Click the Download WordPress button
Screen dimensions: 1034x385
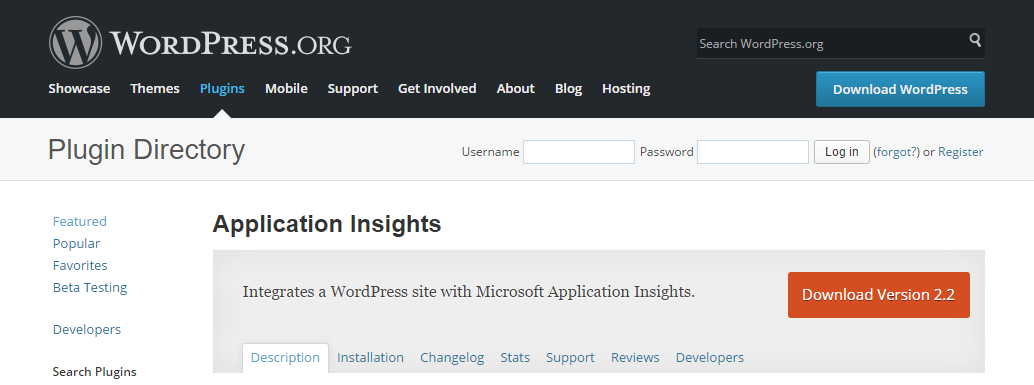coord(900,89)
